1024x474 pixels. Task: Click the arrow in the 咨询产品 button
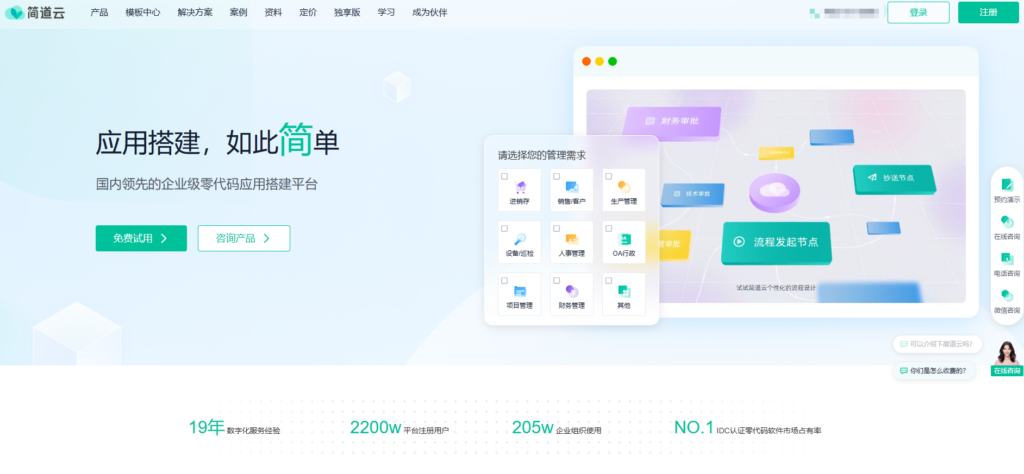tap(266, 238)
